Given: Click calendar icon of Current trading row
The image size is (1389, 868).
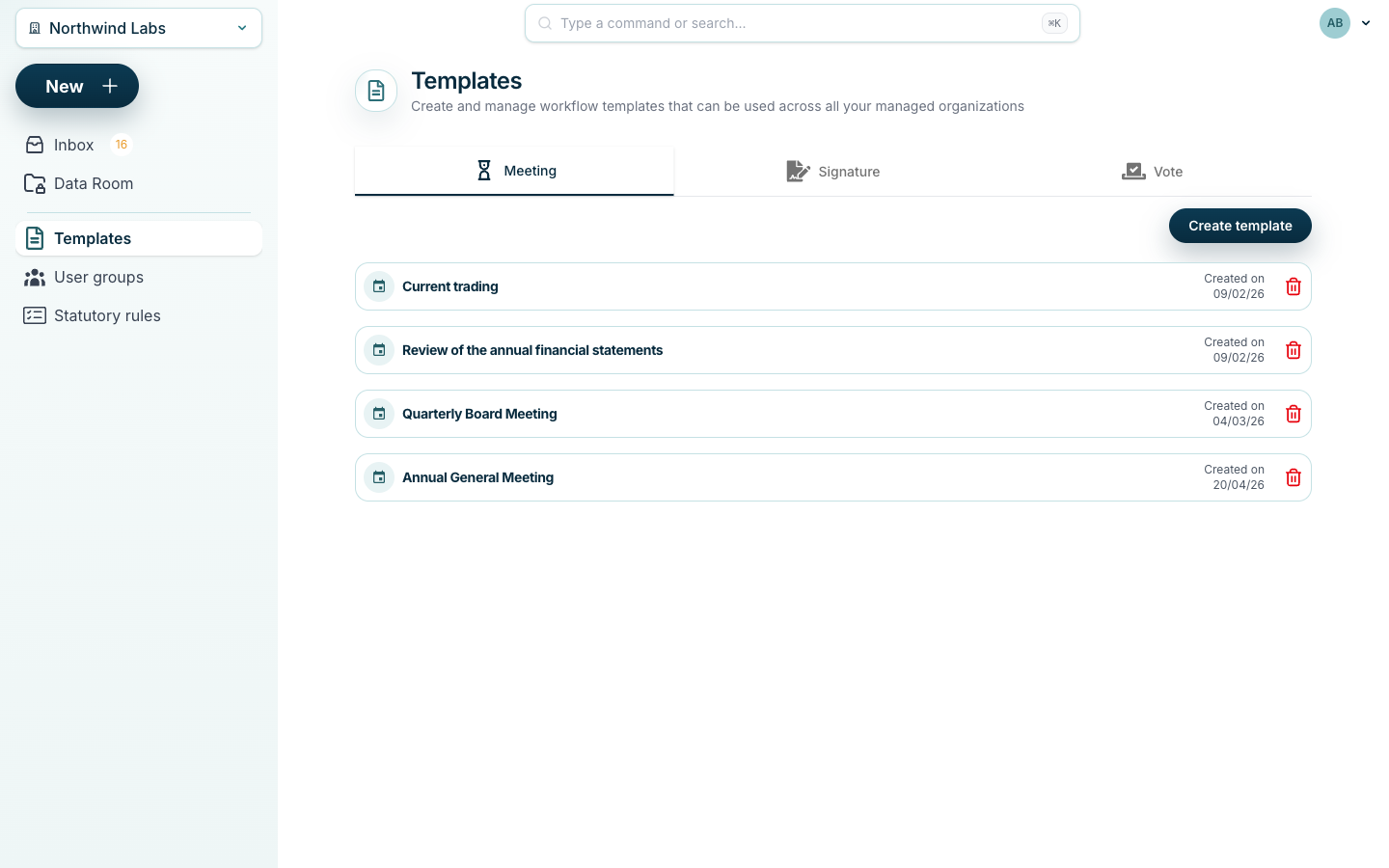Looking at the screenshot, I should pyautogui.click(x=379, y=286).
